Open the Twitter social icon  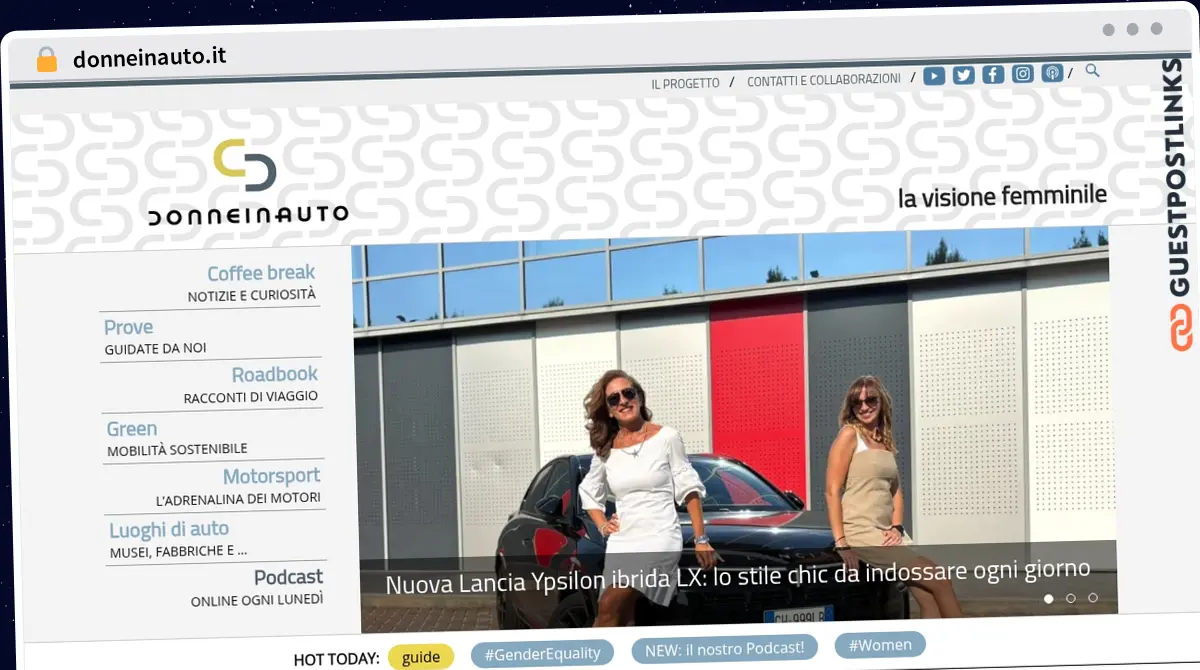963,75
